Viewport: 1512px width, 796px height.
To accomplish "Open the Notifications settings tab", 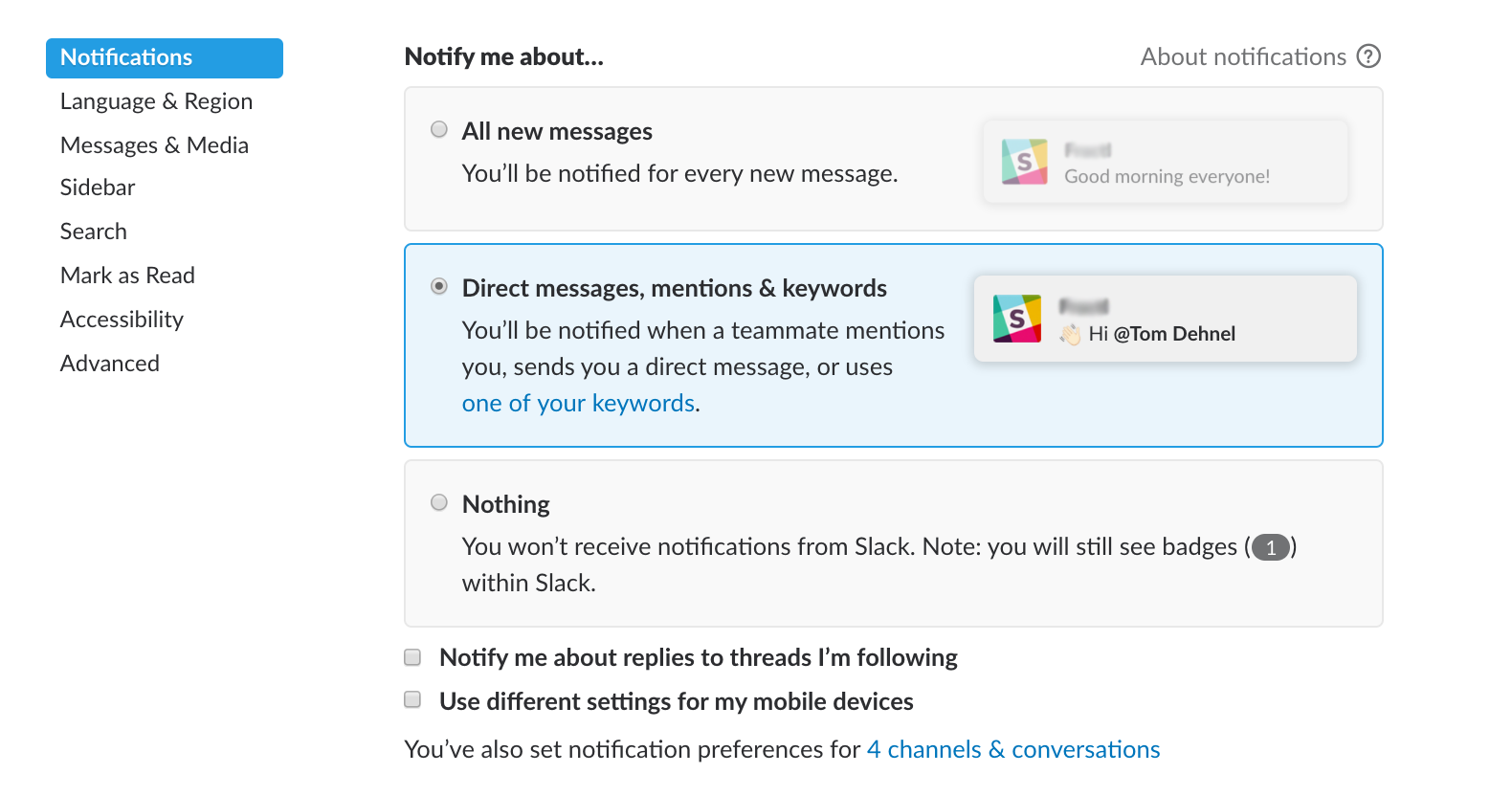I will (x=165, y=58).
